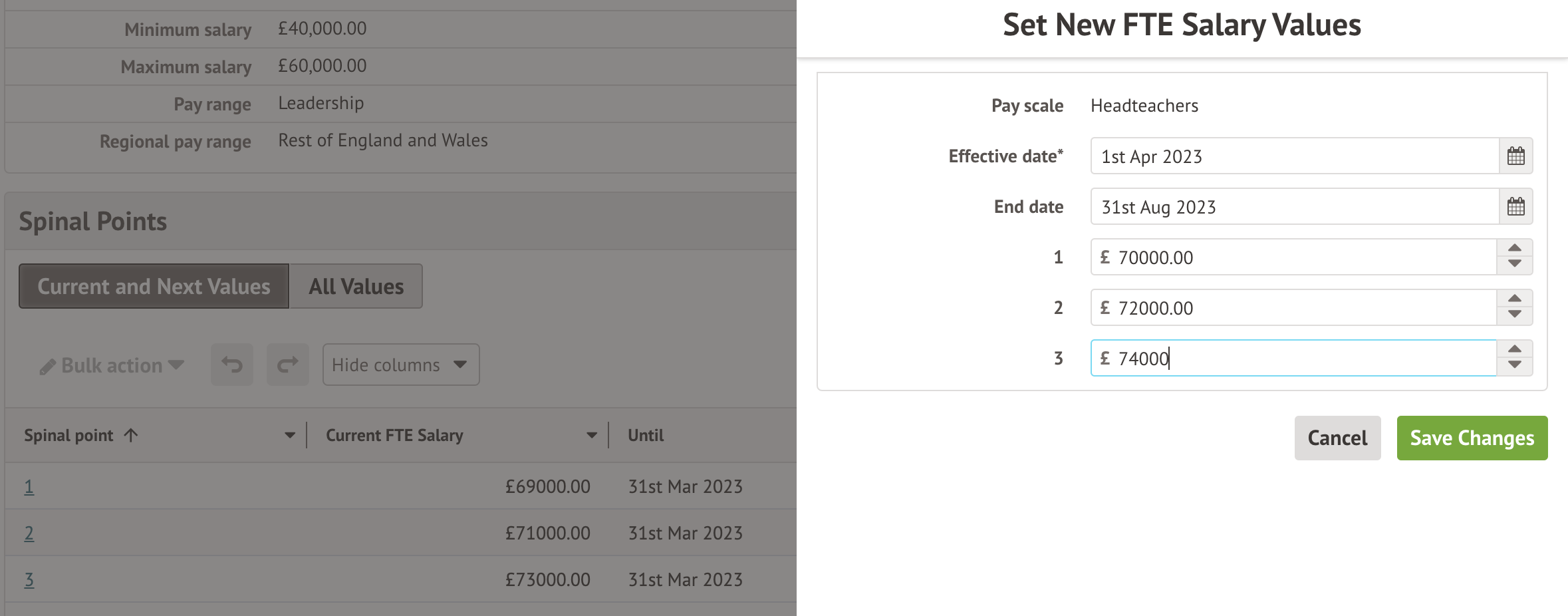
Task: Open the Effective date calendar picker
Action: 1515,156
